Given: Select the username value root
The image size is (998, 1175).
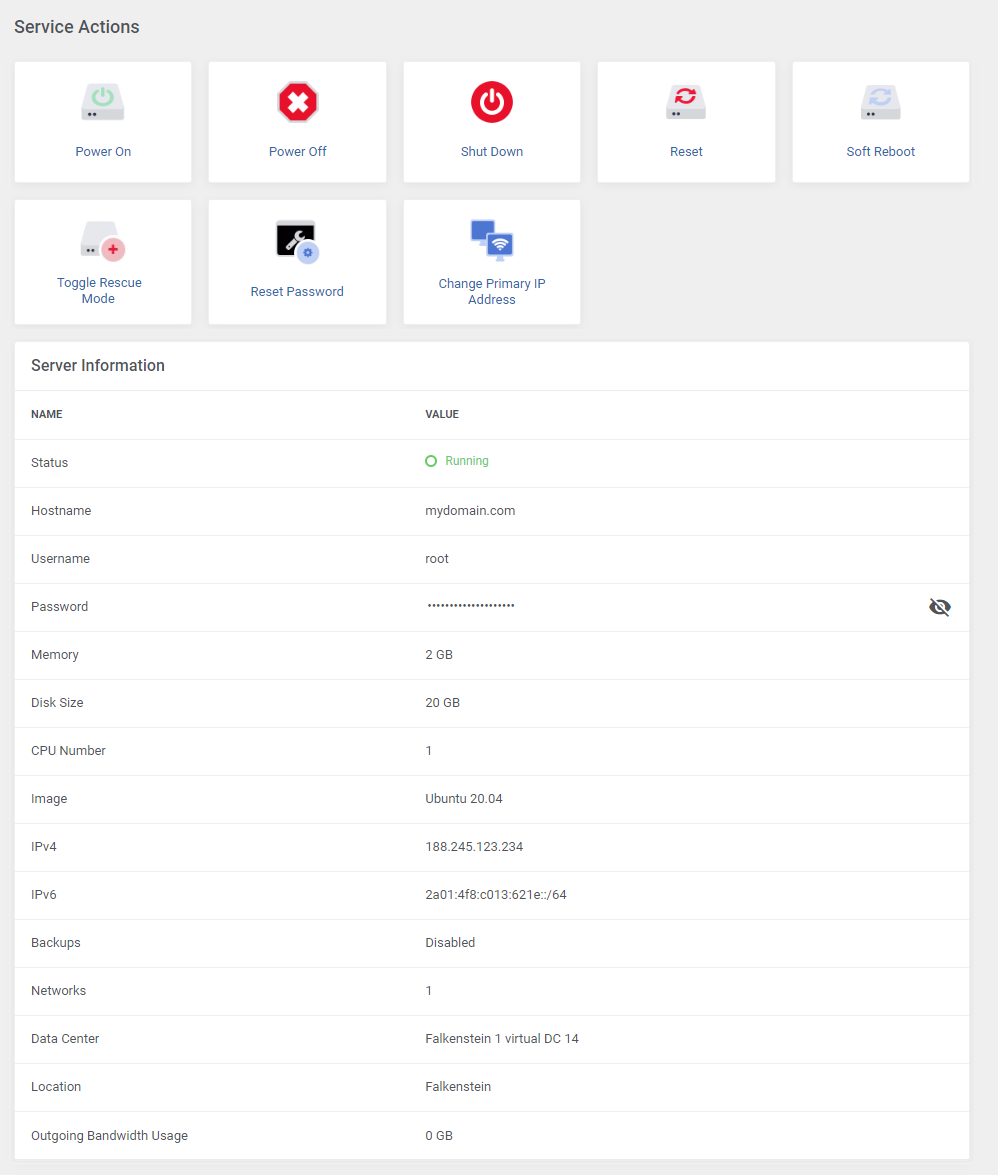Looking at the screenshot, I should tap(437, 558).
